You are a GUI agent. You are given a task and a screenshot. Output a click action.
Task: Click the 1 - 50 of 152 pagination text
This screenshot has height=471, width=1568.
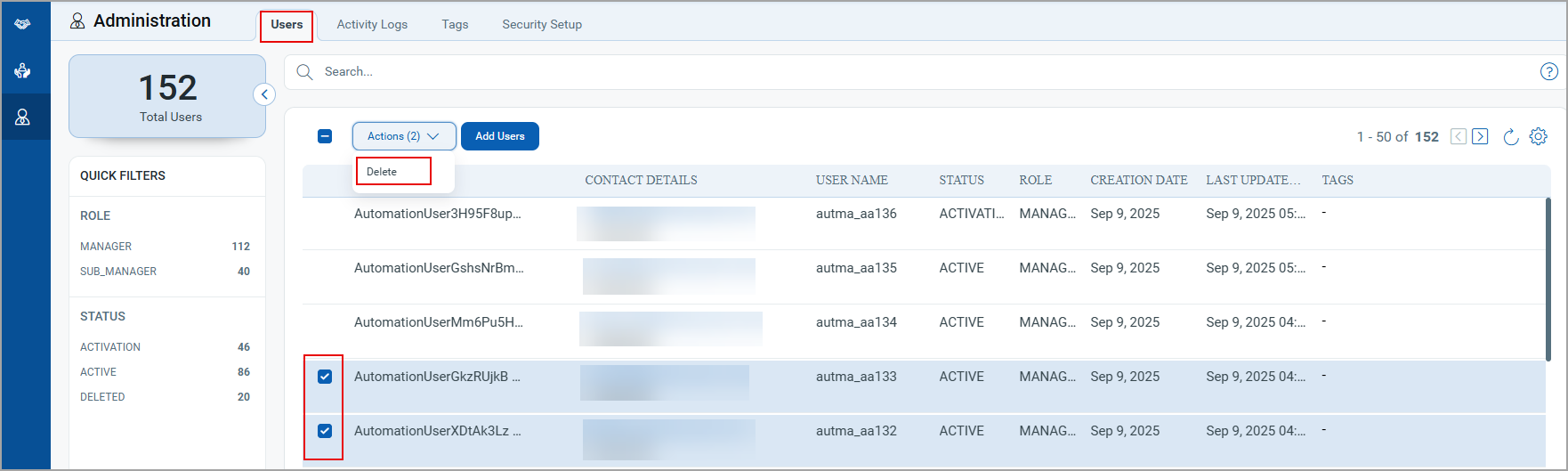click(x=1397, y=136)
